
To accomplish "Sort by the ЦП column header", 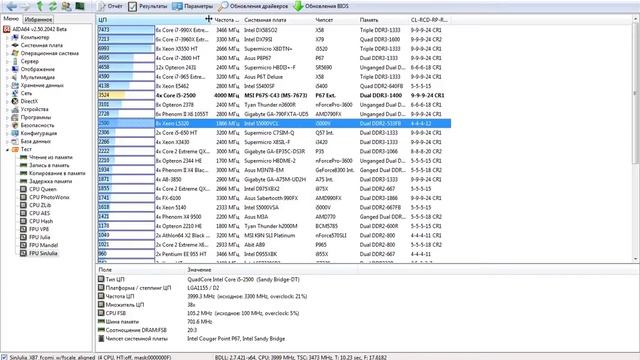I will click(154, 20).
